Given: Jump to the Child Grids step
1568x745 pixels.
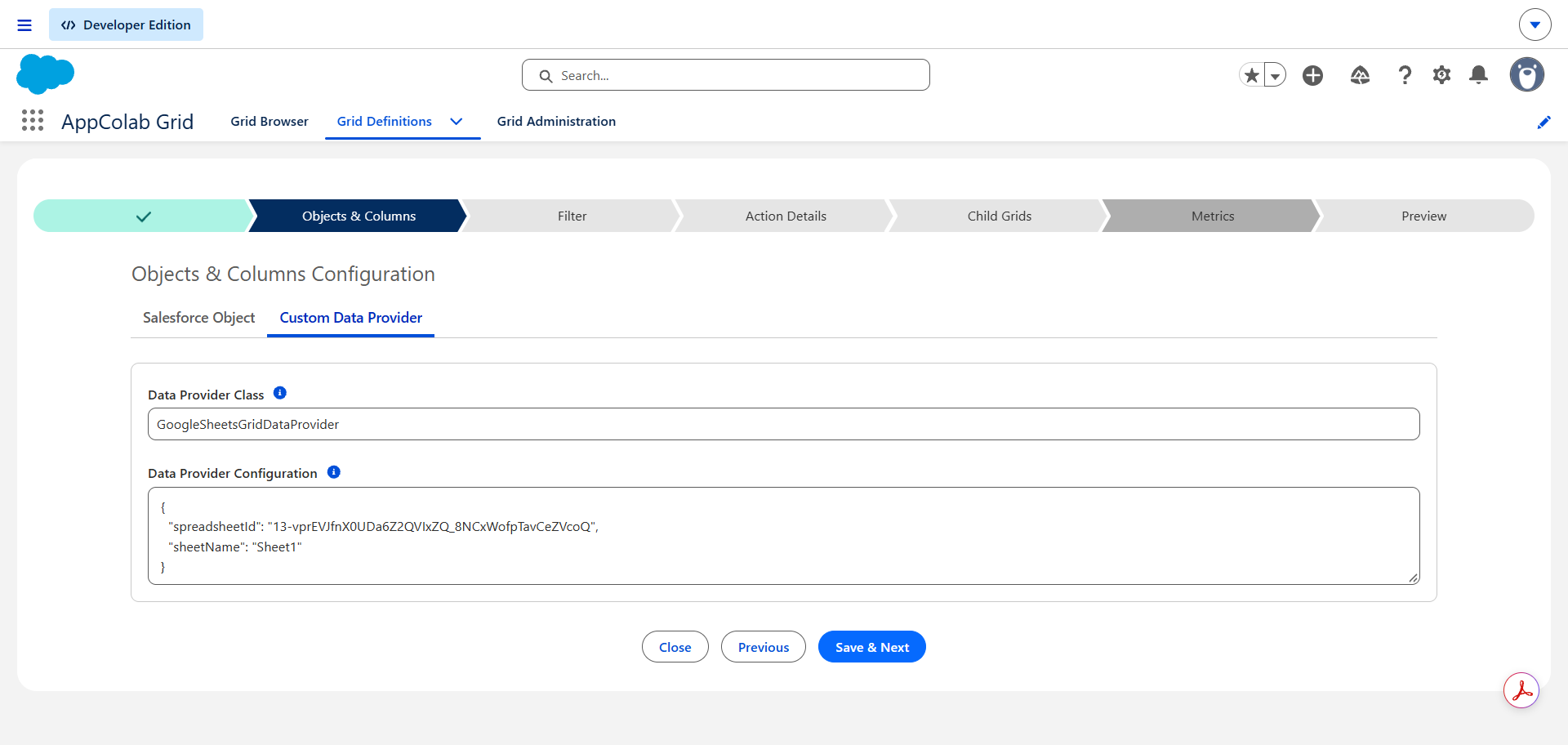Looking at the screenshot, I should point(999,216).
